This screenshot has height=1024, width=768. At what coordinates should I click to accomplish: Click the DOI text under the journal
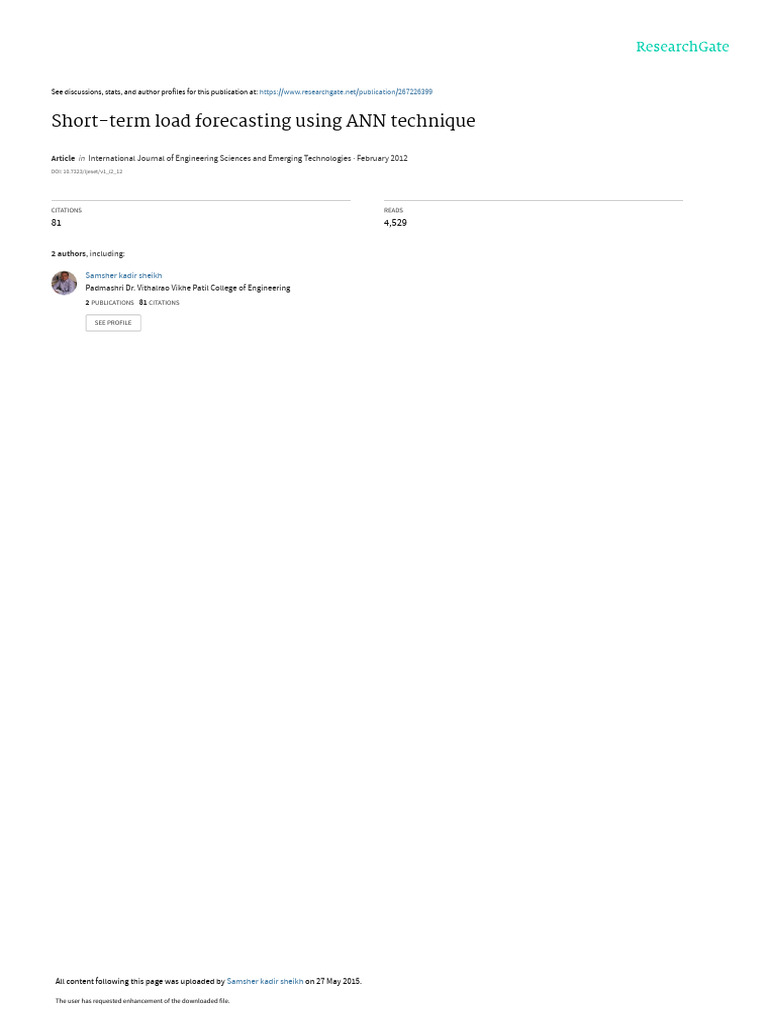pos(87,172)
